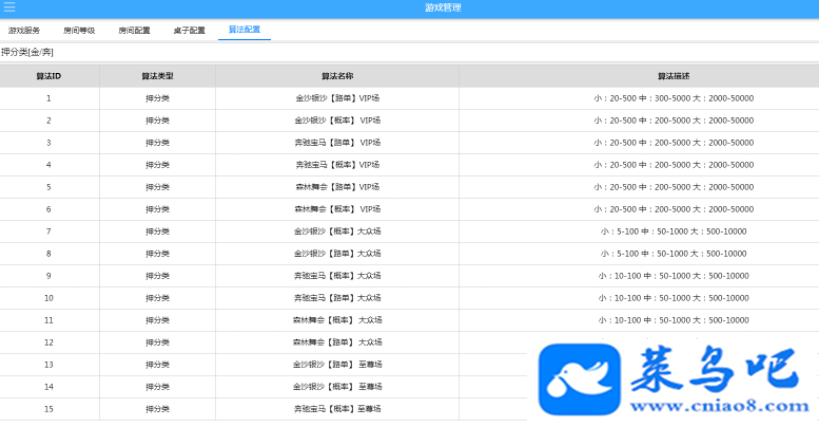
Task: Click algorithm ID 4 cell
Action: tap(49, 165)
